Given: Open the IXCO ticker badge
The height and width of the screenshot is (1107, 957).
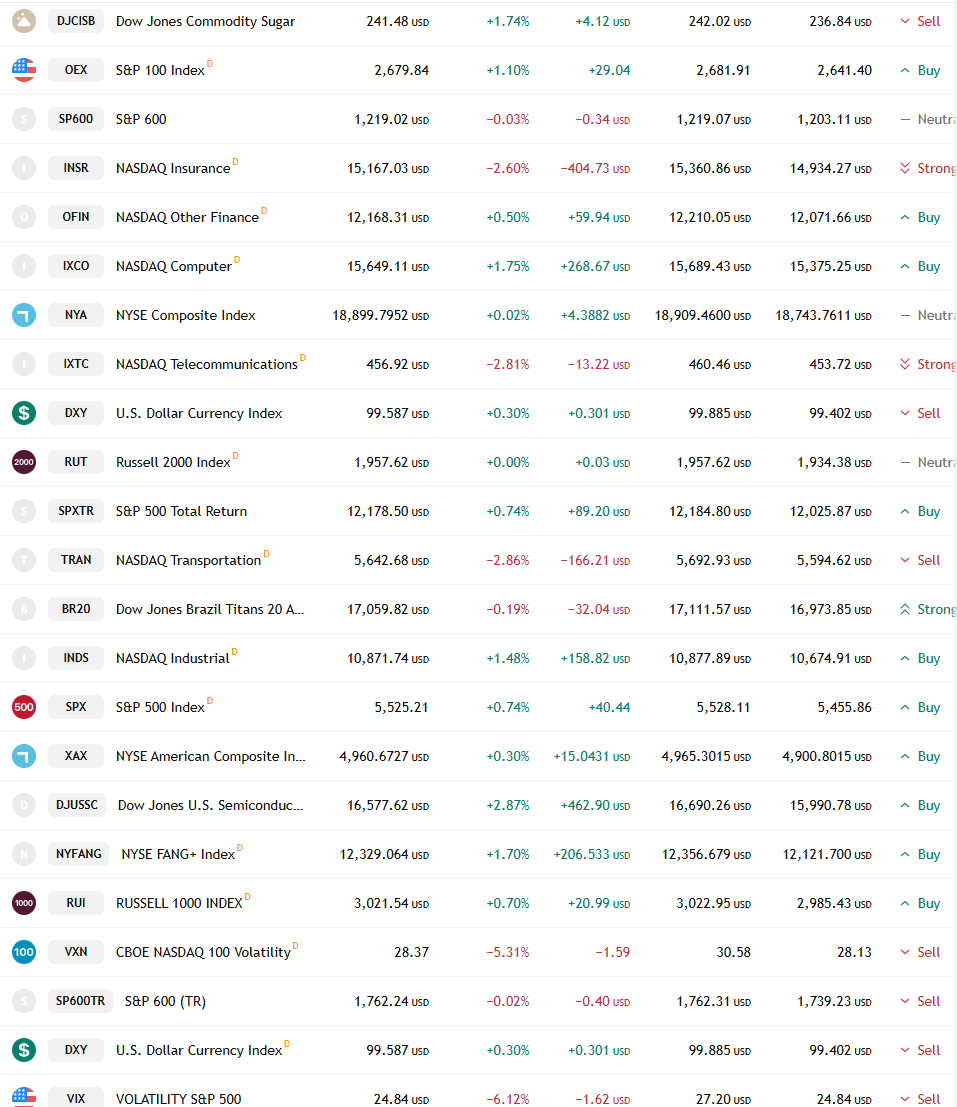Looking at the screenshot, I should pyautogui.click(x=76, y=266).
